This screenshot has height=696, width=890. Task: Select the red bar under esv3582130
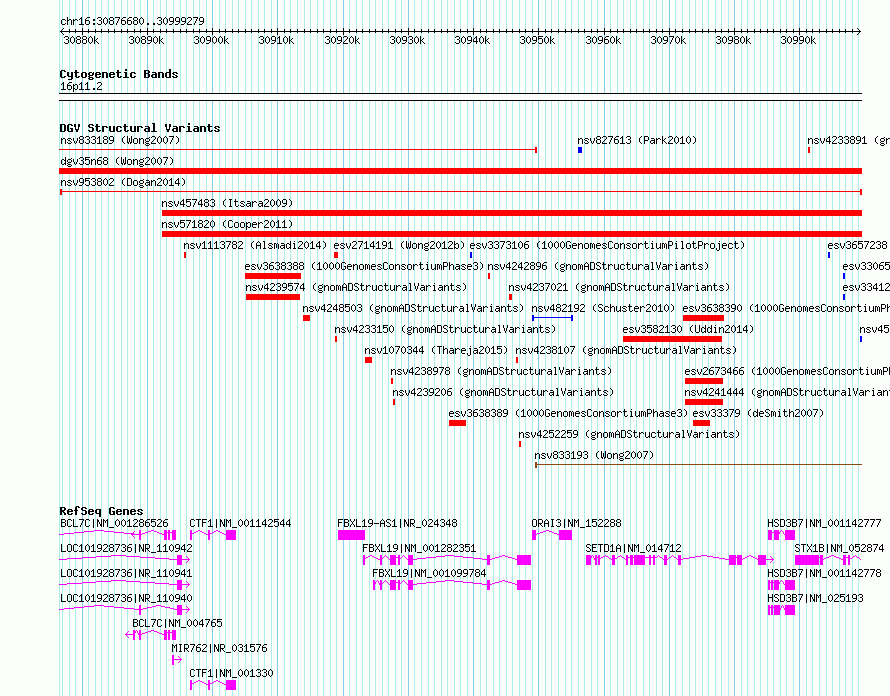click(672, 339)
